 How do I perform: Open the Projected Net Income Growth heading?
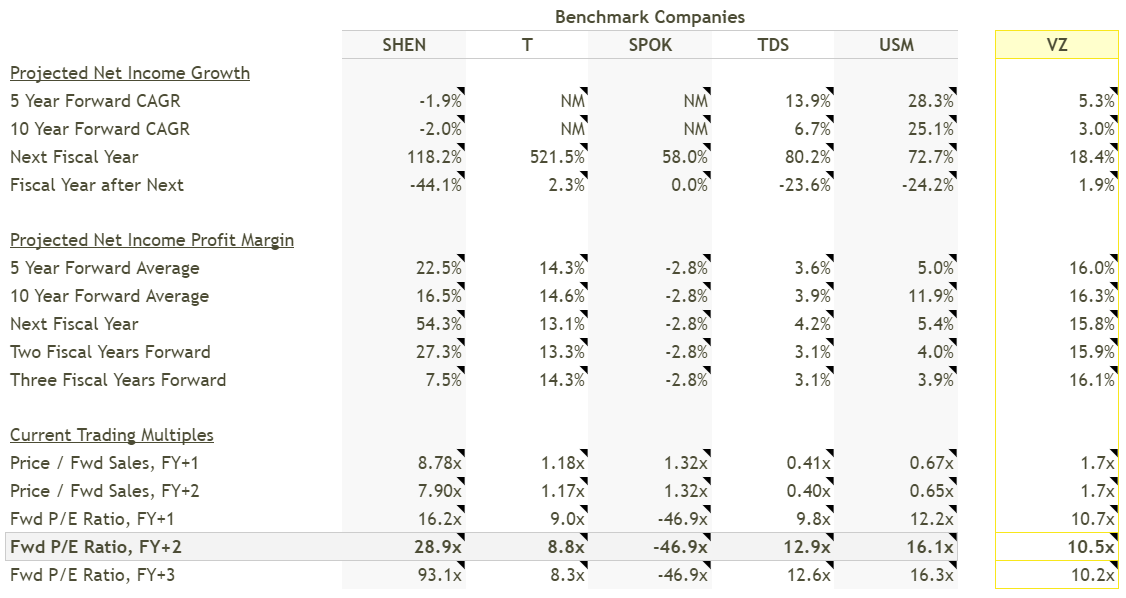pos(130,73)
